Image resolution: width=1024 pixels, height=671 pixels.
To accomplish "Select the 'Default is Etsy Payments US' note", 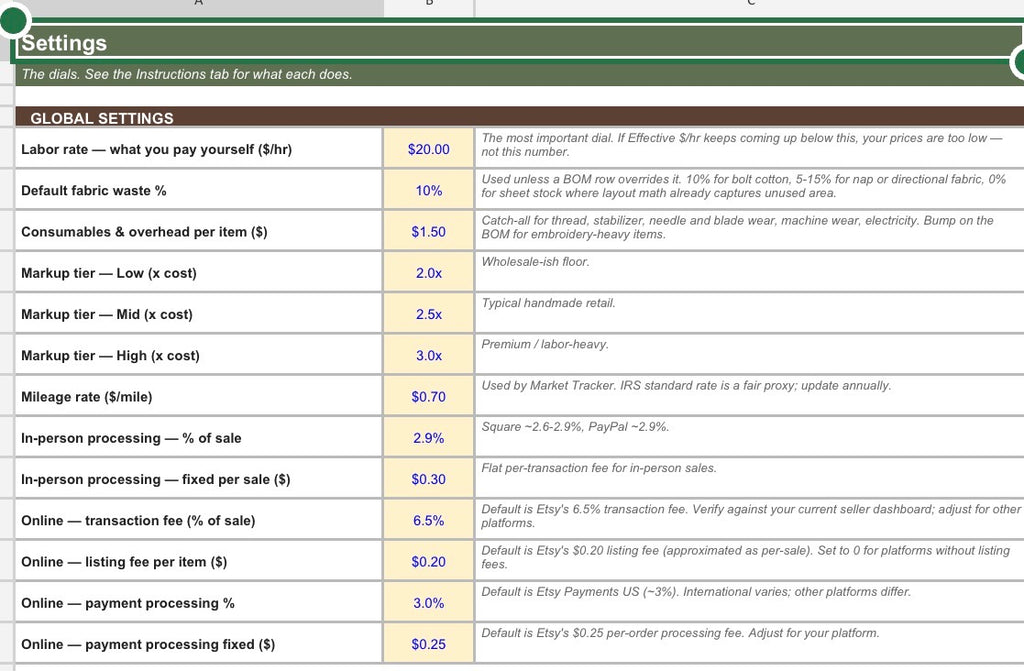I will [750, 602].
